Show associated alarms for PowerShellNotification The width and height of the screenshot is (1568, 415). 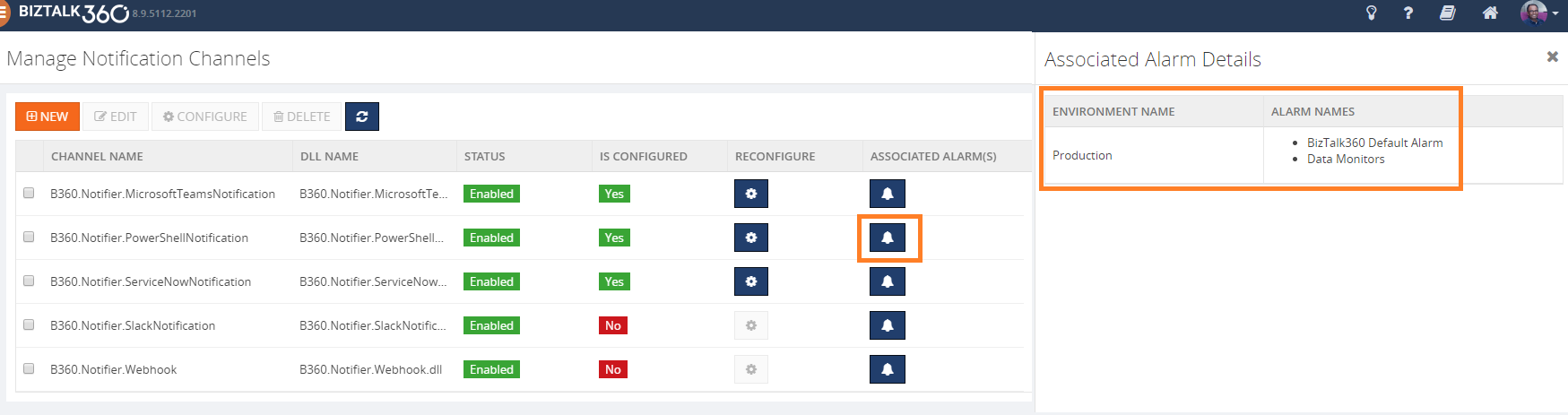coord(888,238)
